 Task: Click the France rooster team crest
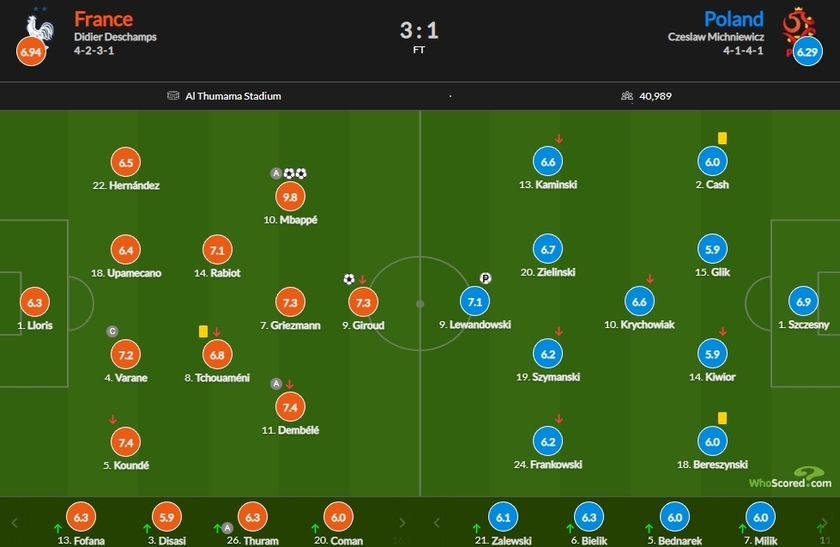(40, 24)
